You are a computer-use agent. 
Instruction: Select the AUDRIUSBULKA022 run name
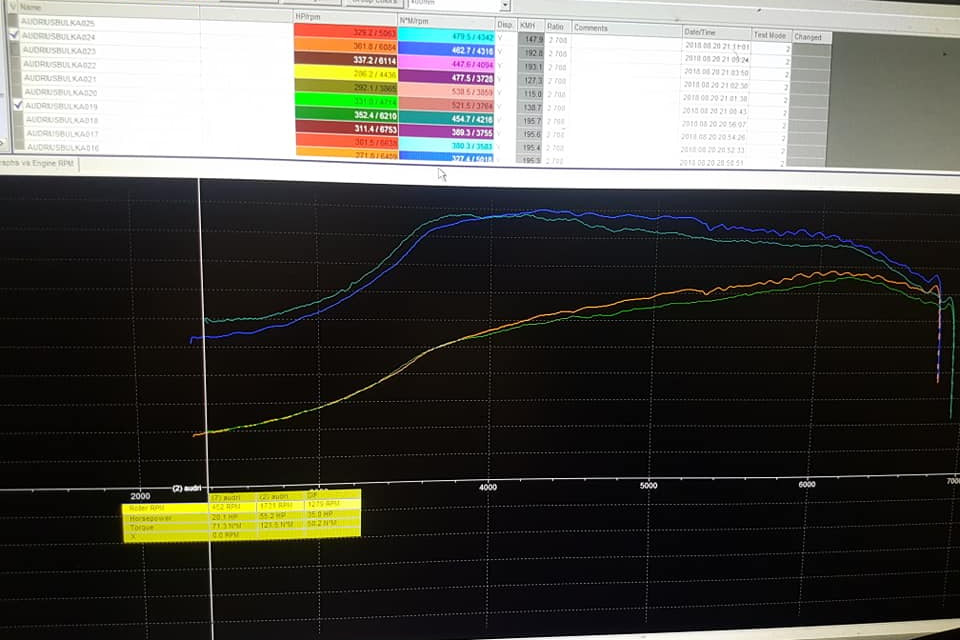pos(60,64)
